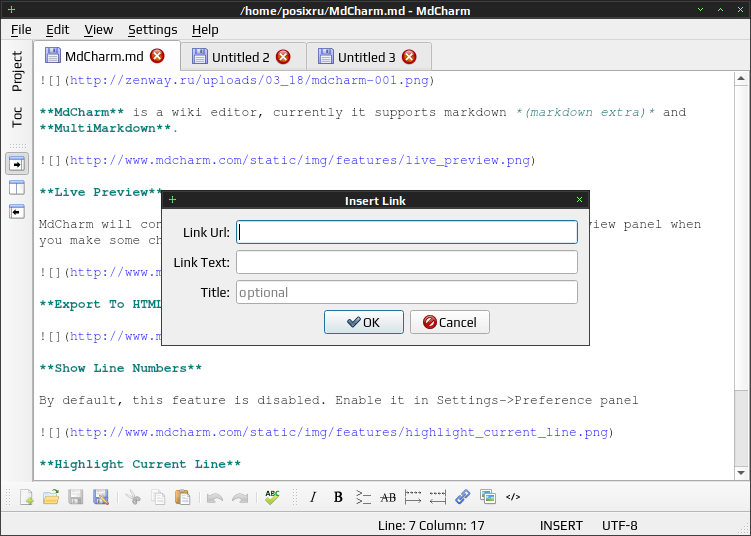751x536 pixels.
Task: Close Insert Link dialog with X
Action: click(579, 200)
